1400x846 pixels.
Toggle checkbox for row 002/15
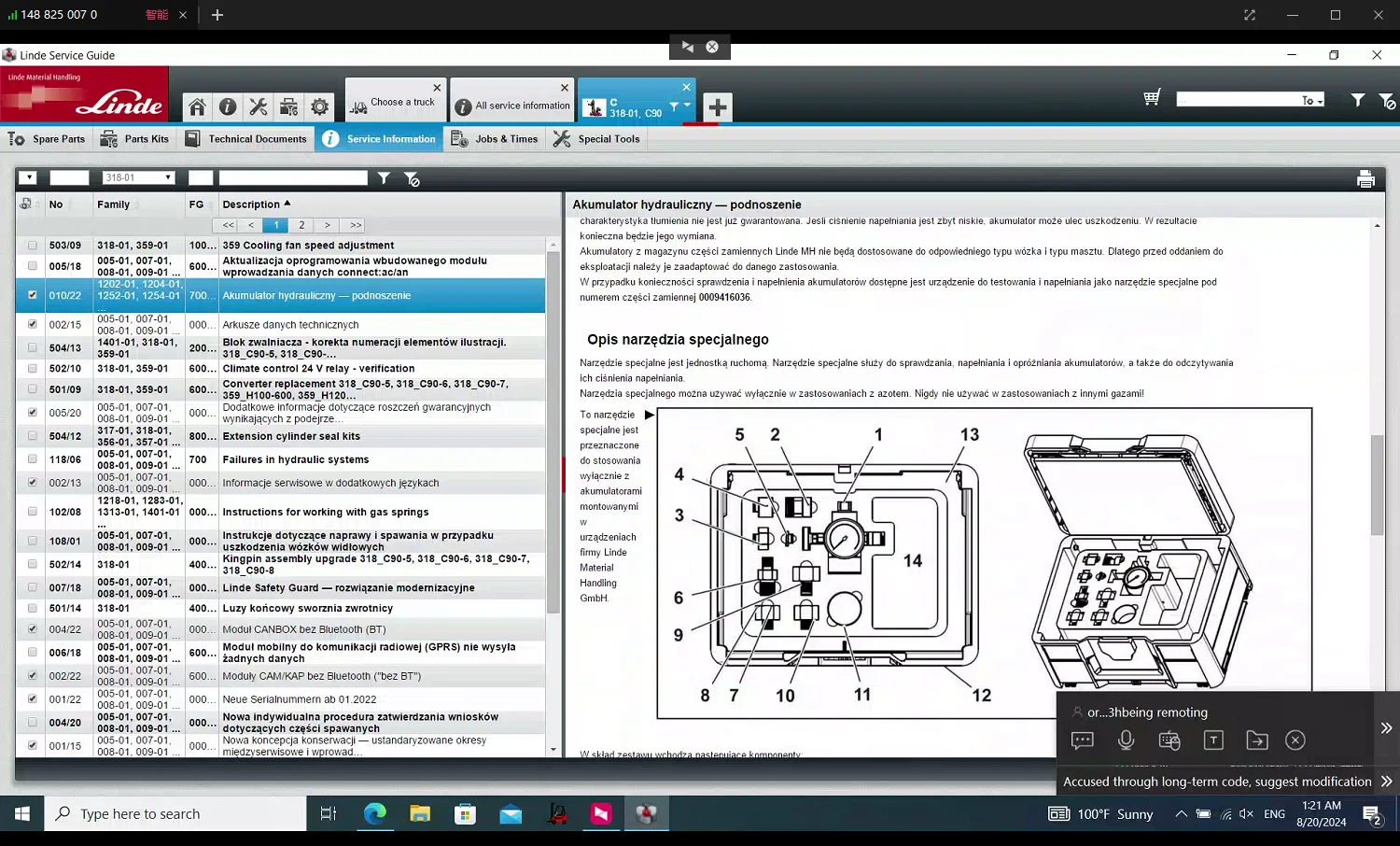[33, 325]
